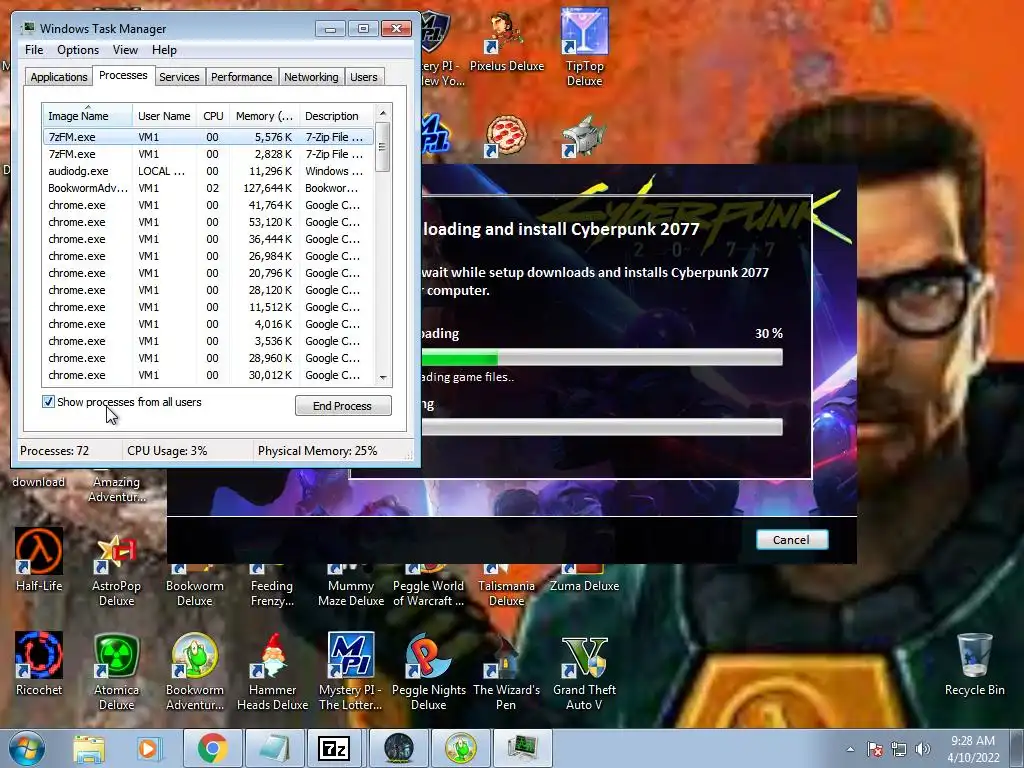Select chrome.exe row using 41,764 K
This screenshot has width=1024, height=768.
point(208,205)
